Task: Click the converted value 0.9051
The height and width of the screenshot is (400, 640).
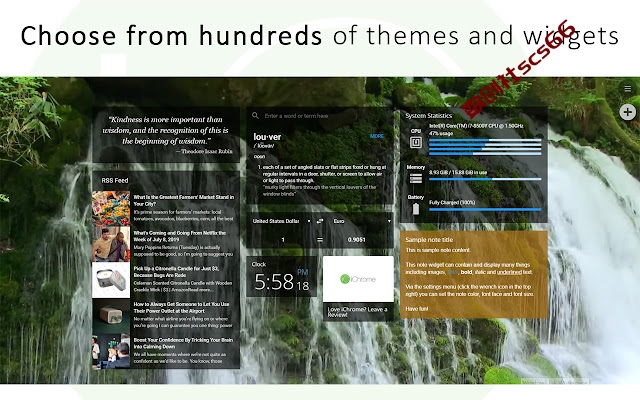Action: coord(356,240)
